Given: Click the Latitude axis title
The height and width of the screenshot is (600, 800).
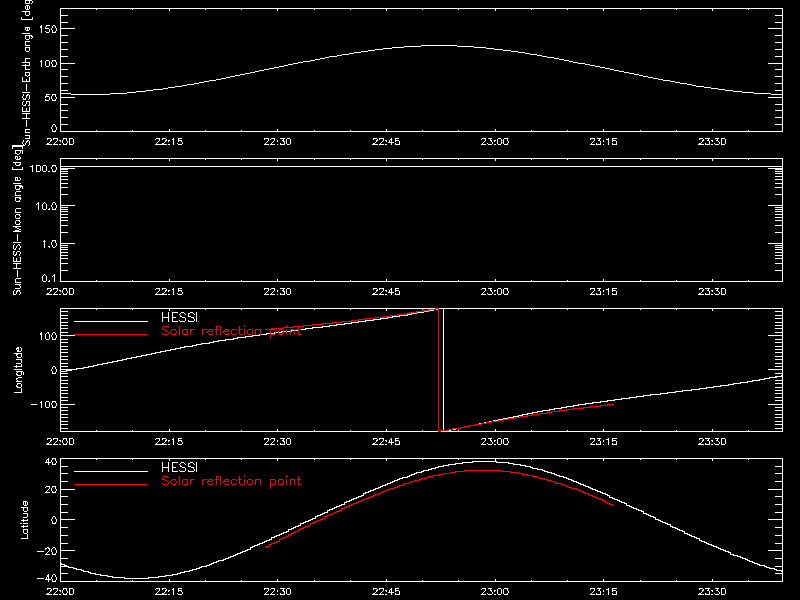Looking at the screenshot, I should pos(24,519).
